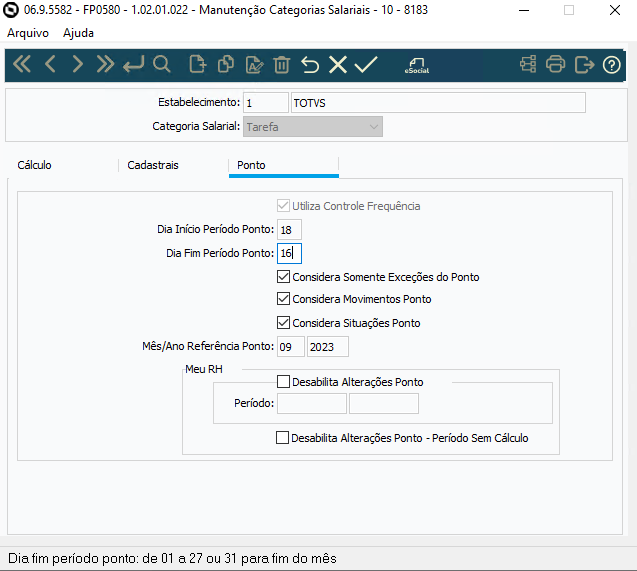Open help with the question mark icon
Viewport: 637px width, 571px height.
(x=611, y=65)
